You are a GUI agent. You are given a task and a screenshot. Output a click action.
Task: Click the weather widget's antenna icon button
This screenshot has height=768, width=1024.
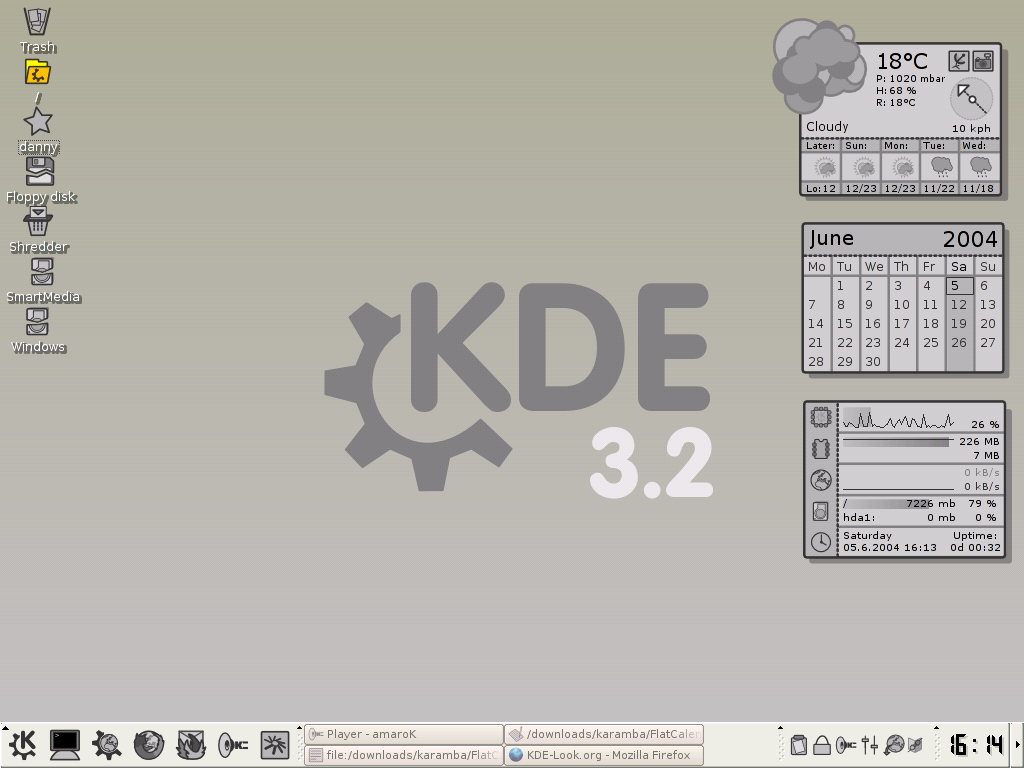(x=958, y=61)
